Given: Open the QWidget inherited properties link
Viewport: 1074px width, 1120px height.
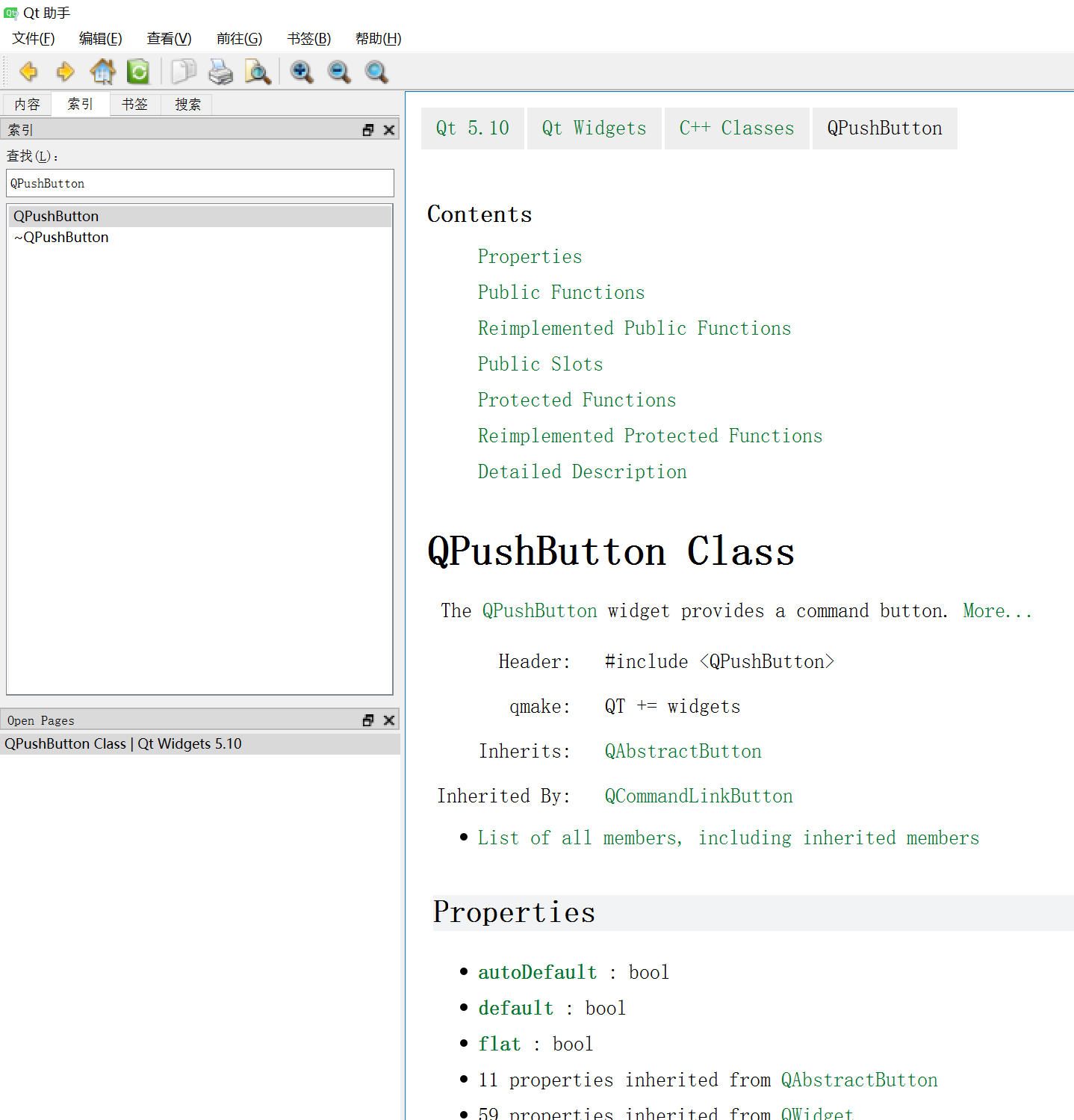Looking at the screenshot, I should tap(817, 1113).
